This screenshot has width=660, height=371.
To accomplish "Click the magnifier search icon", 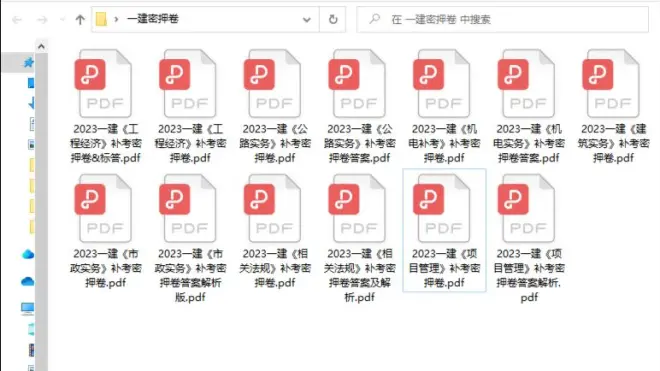I will pyautogui.click(x=375, y=19).
